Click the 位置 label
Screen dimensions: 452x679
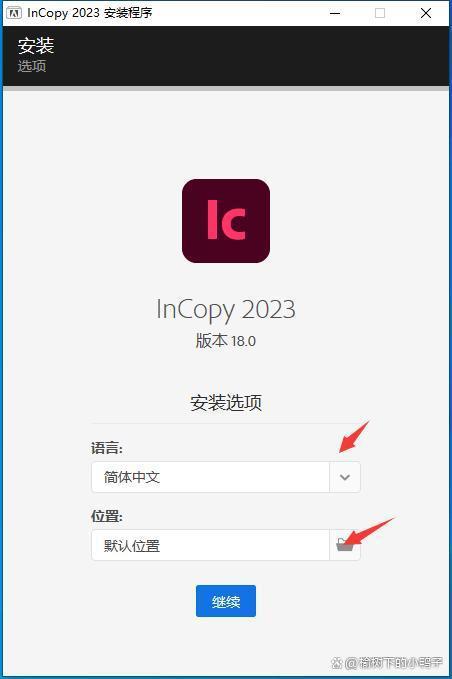(107, 516)
